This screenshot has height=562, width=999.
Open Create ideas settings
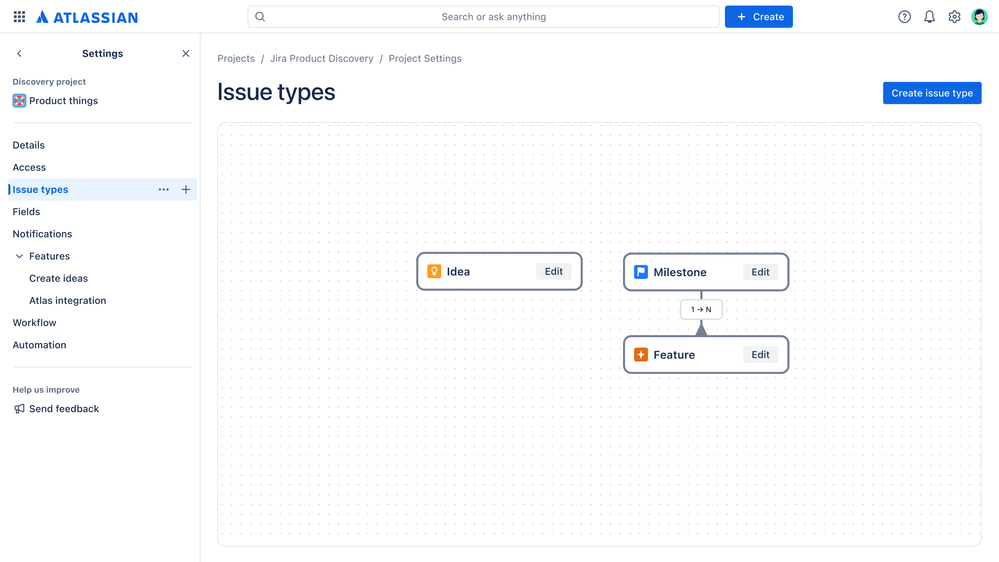[x=59, y=278]
